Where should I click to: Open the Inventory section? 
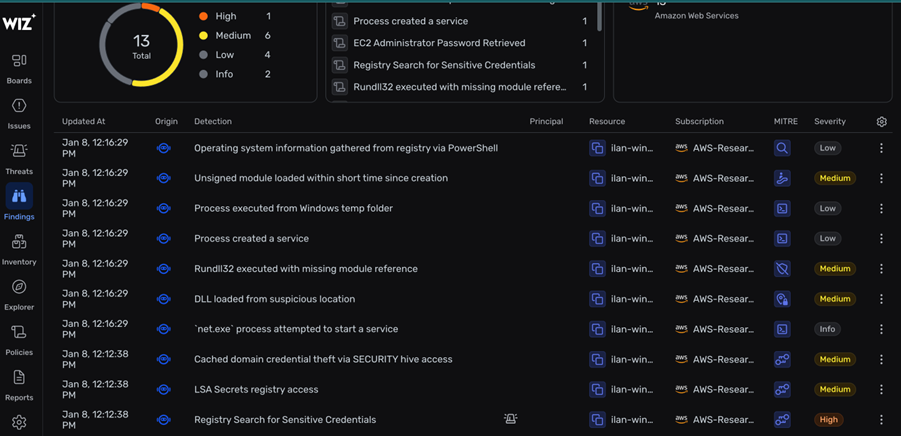pos(19,249)
